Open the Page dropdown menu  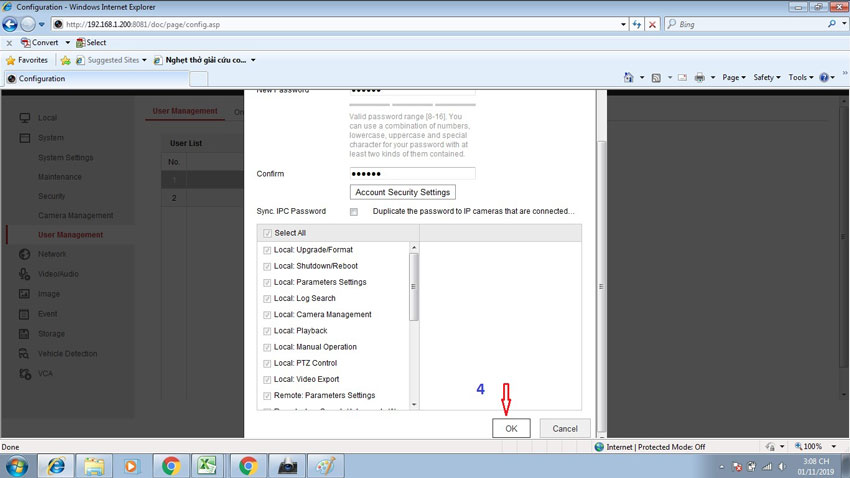tap(733, 78)
